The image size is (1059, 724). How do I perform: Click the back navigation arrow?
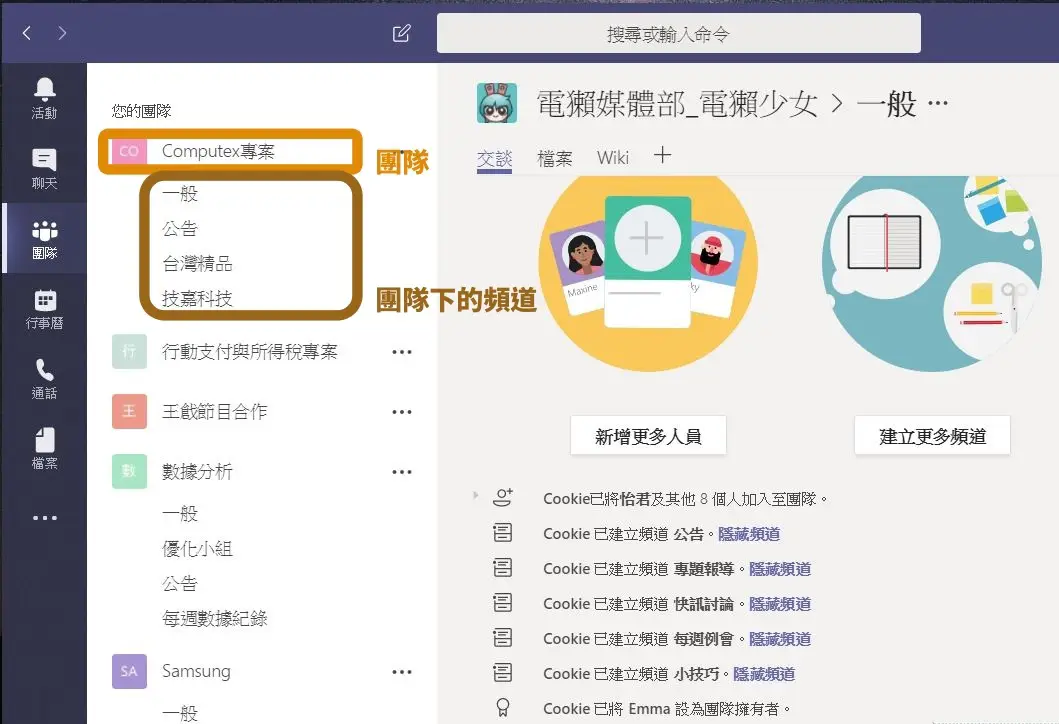pos(26,33)
